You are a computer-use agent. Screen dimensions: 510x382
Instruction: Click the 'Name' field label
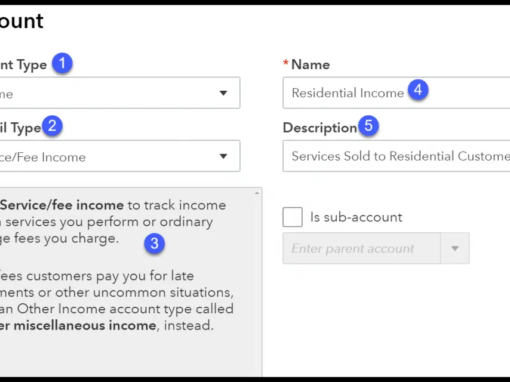click(310, 65)
